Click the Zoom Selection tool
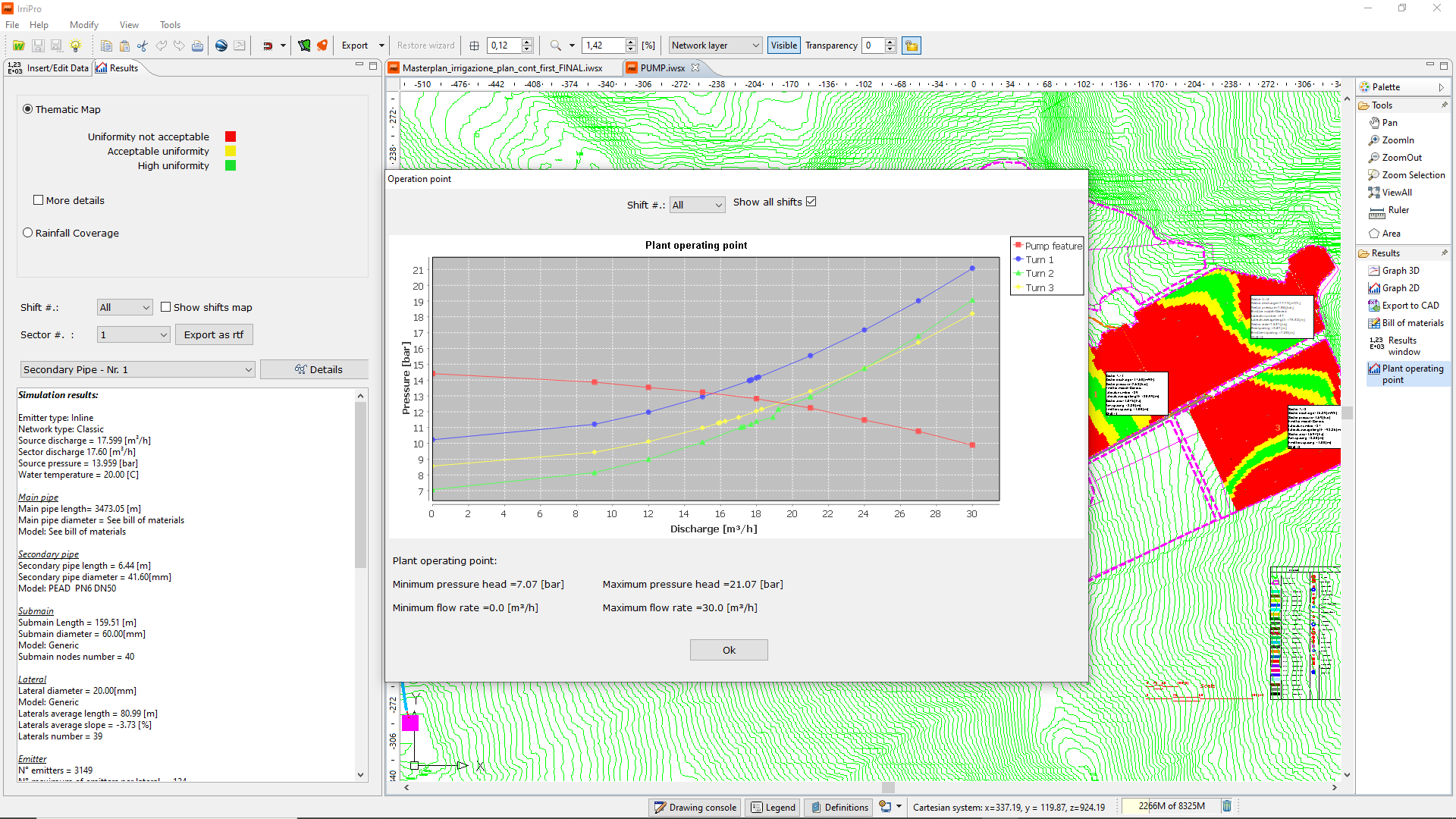Image resolution: width=1456 pixels, height=819 pixels. tap(1413, 175)
